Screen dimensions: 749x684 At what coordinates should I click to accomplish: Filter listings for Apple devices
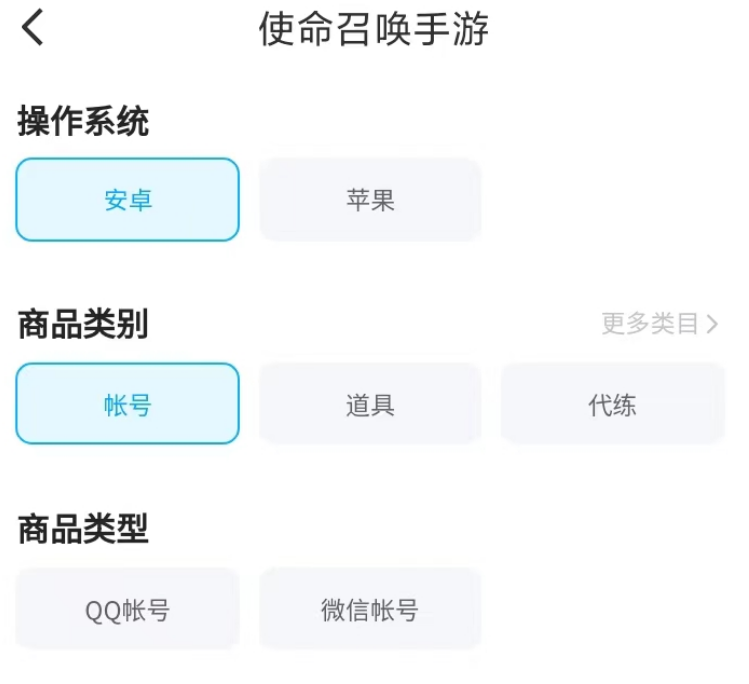pos(370,200)
